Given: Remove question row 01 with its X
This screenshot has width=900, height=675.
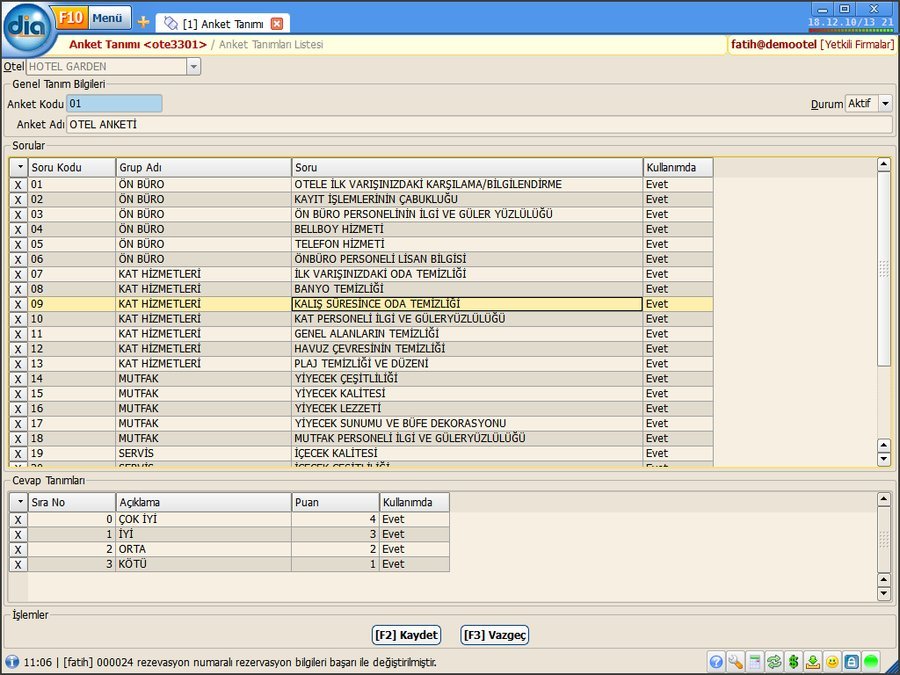Looking at the screenshot, I should (18, 185).
